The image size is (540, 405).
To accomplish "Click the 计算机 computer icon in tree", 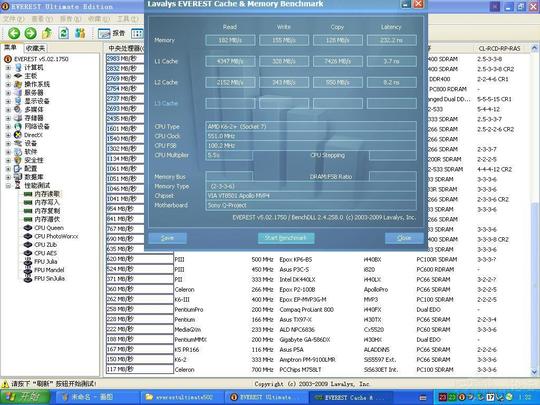I will (18, 68).
